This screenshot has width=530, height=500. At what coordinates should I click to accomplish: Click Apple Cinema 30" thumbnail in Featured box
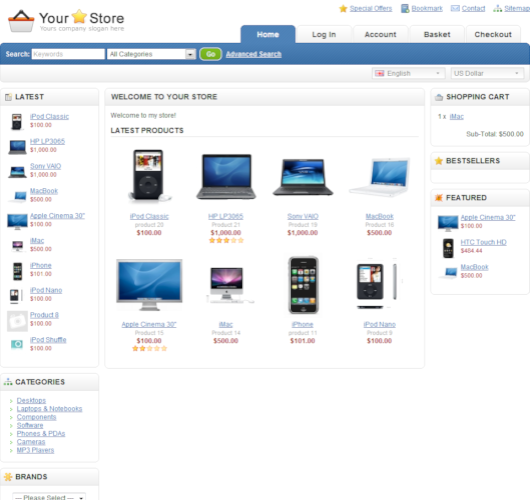(448, 223)
